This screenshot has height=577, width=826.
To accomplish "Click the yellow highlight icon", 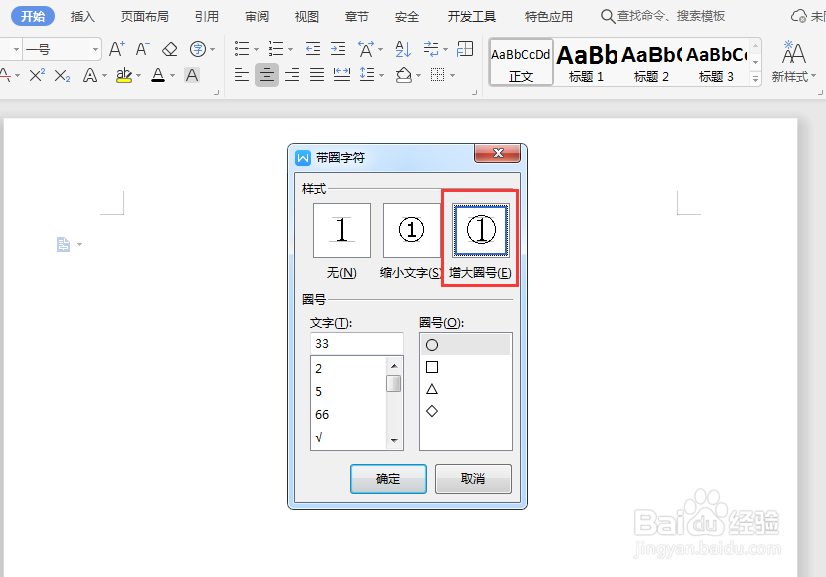I will 124,75.
